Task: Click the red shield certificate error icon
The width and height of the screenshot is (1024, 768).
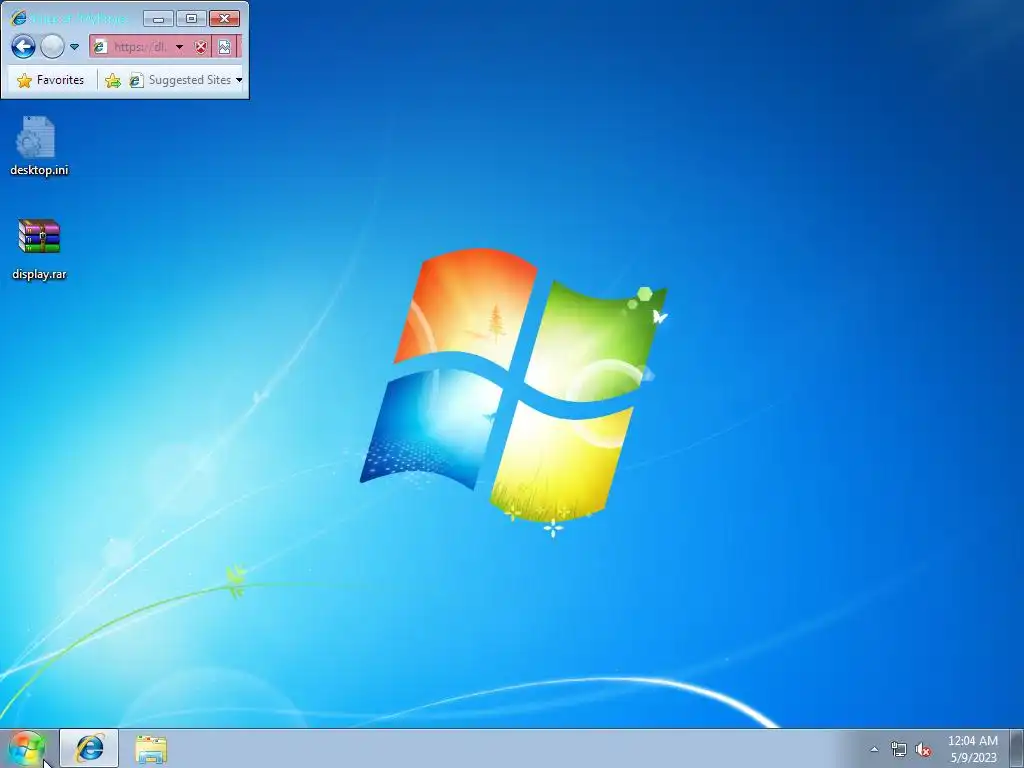Action: [201, 47]
